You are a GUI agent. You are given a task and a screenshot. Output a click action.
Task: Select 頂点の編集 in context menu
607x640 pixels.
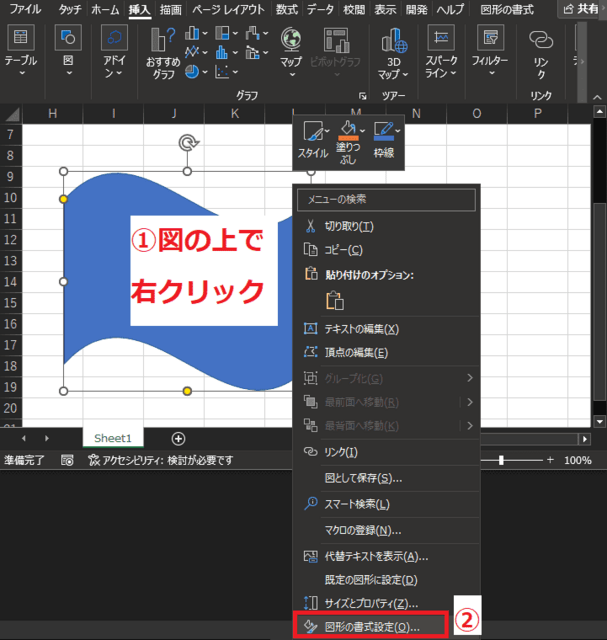coord(355,352)
